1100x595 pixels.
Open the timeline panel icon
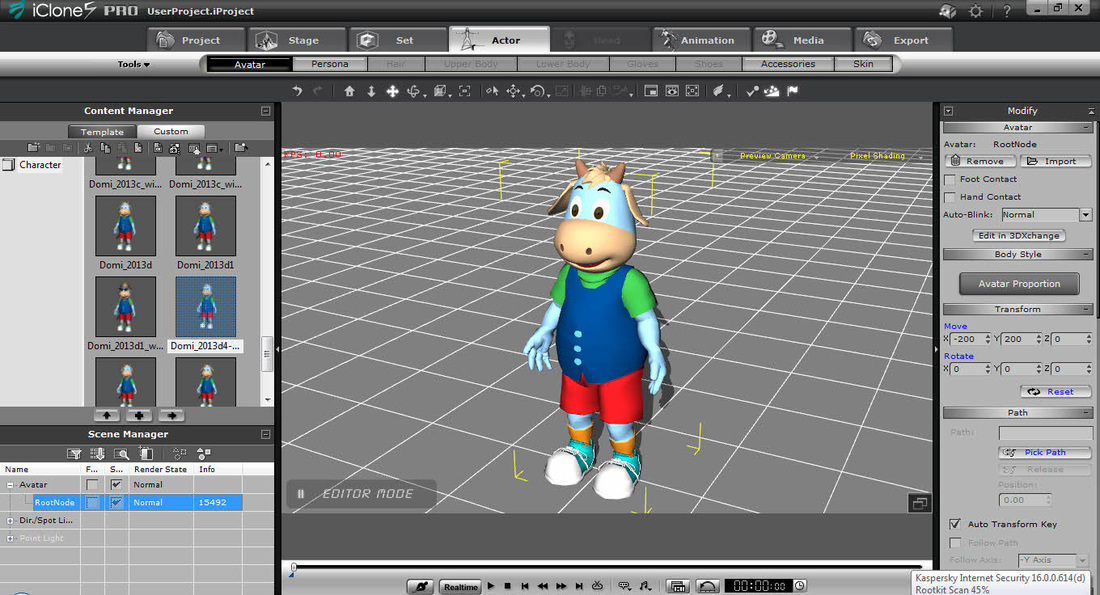tap(677, 586)
